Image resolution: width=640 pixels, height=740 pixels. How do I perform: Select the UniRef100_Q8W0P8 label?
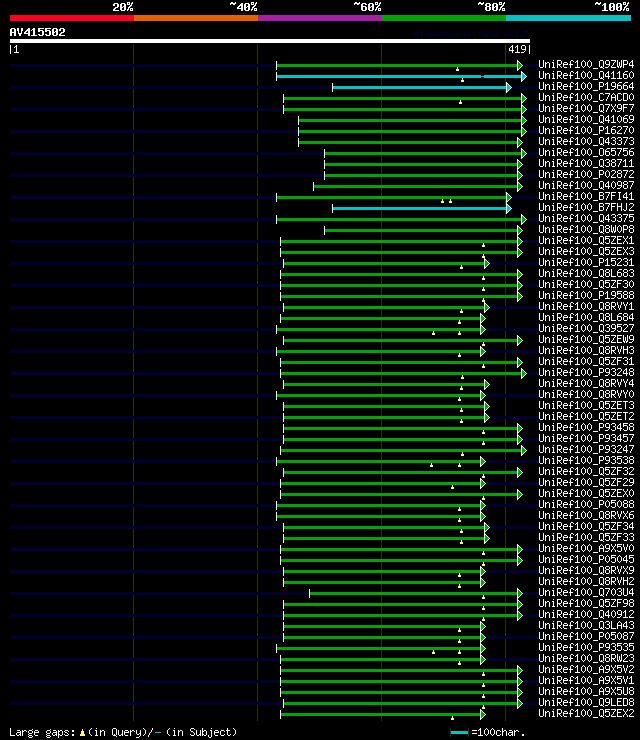(586, 229)
